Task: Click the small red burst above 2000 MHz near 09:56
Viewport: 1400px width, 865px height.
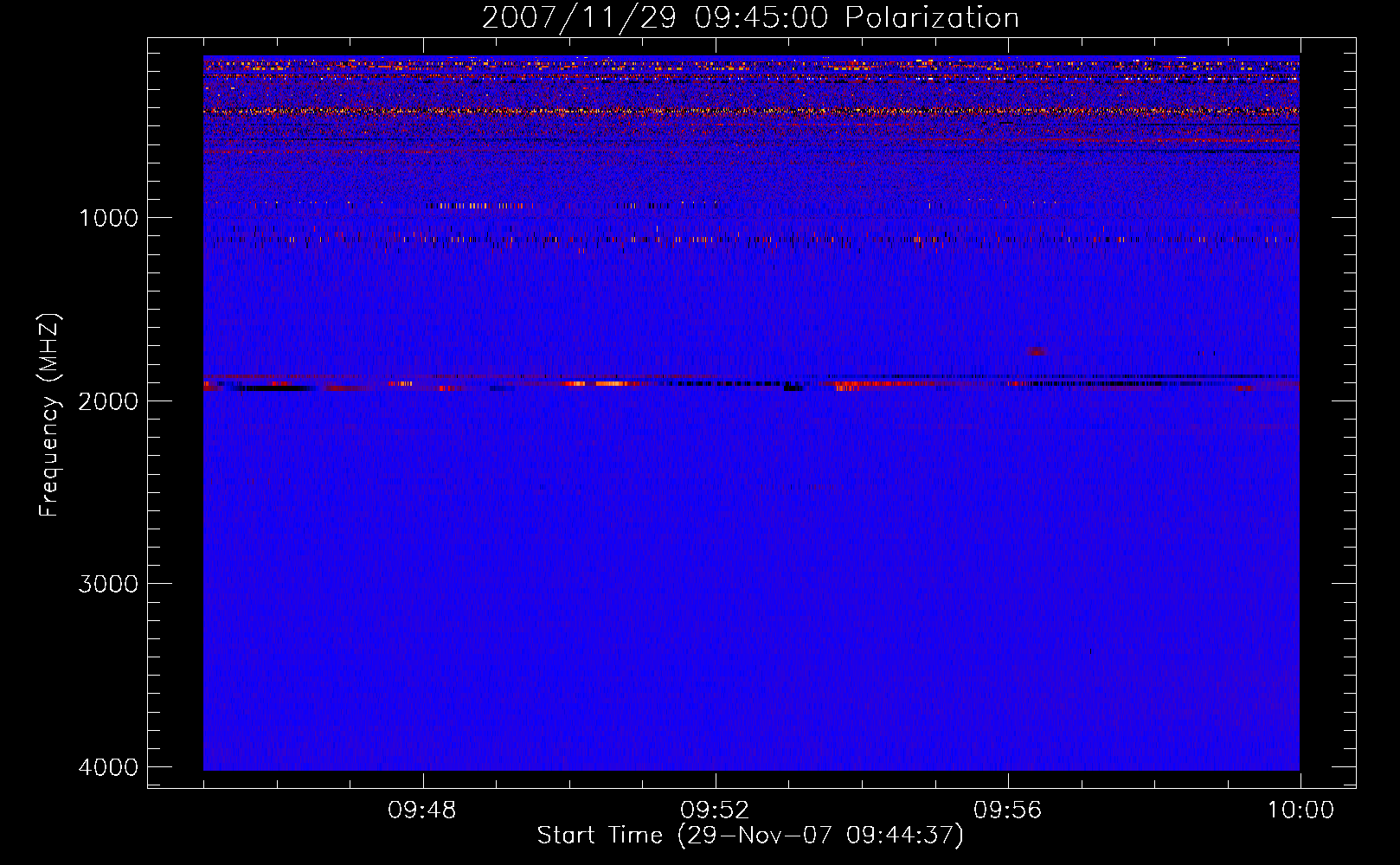Action: (x=1037, y=352)
